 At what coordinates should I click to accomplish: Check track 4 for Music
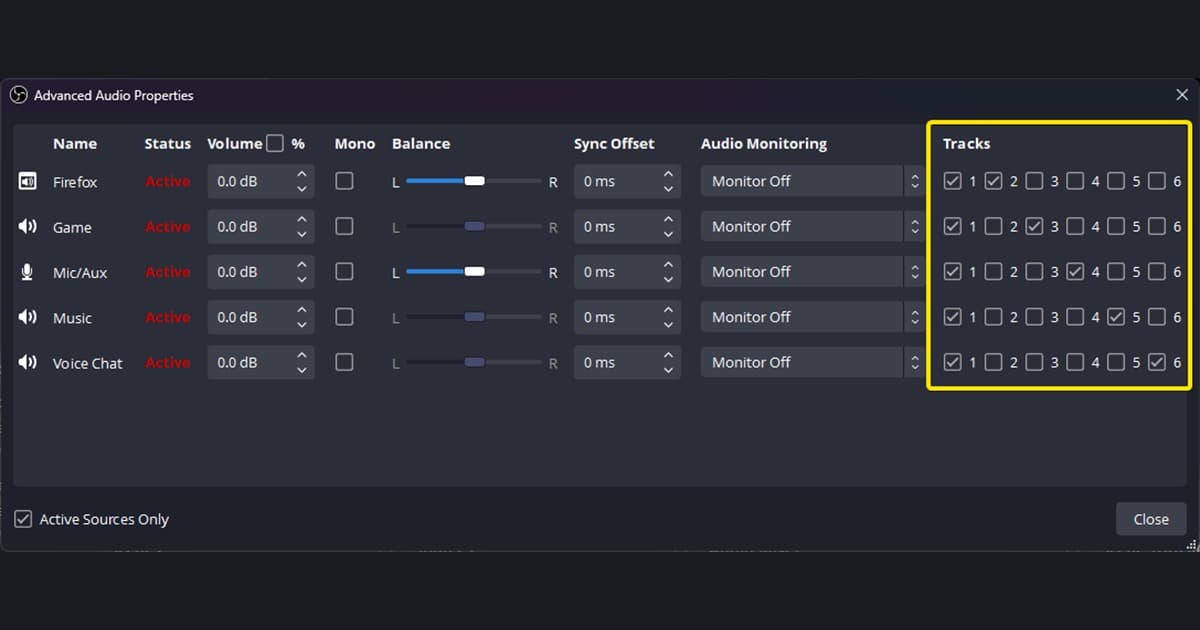click(1075, 316)
